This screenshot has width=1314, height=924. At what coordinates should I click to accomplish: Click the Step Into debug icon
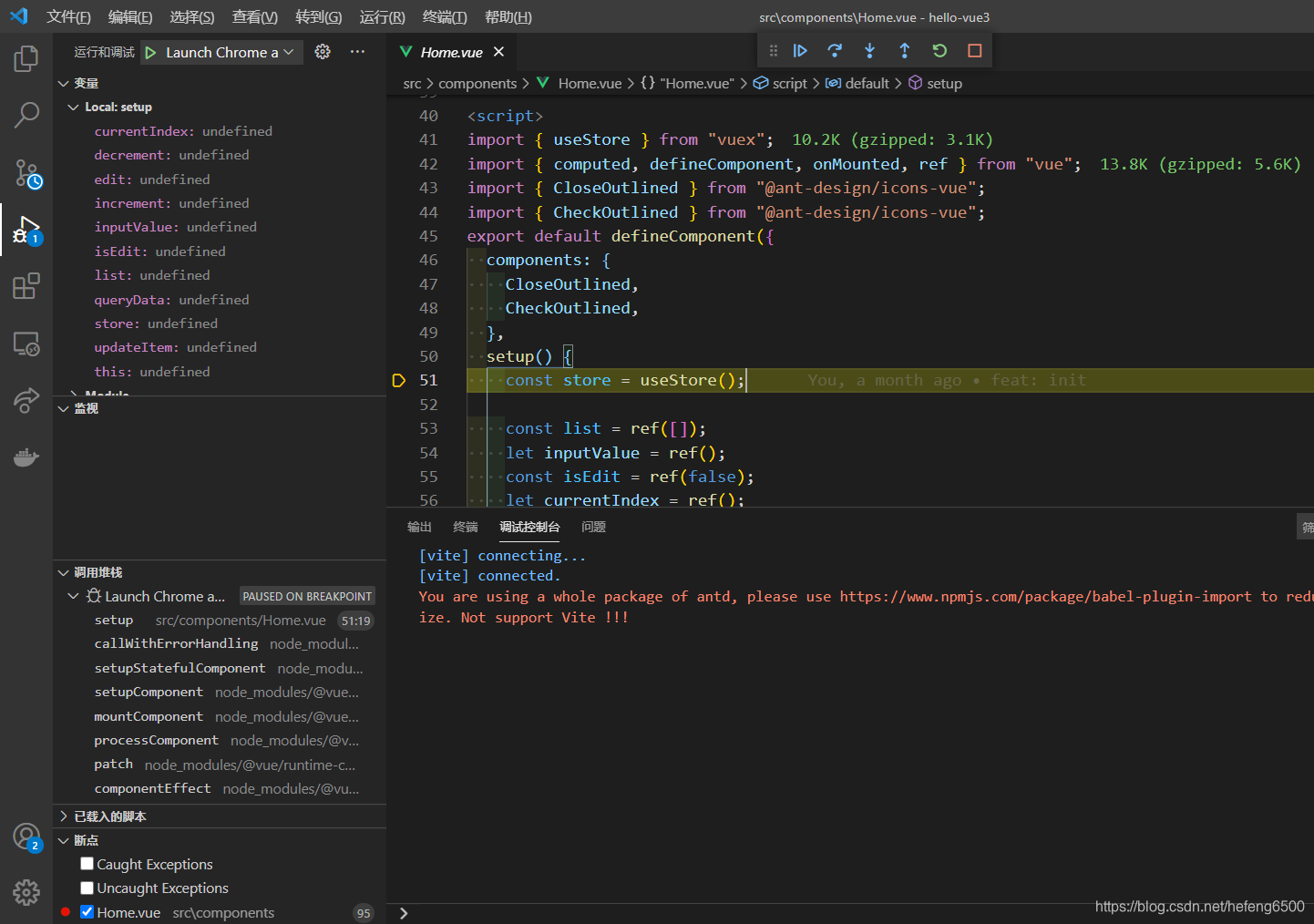(869, 51)
